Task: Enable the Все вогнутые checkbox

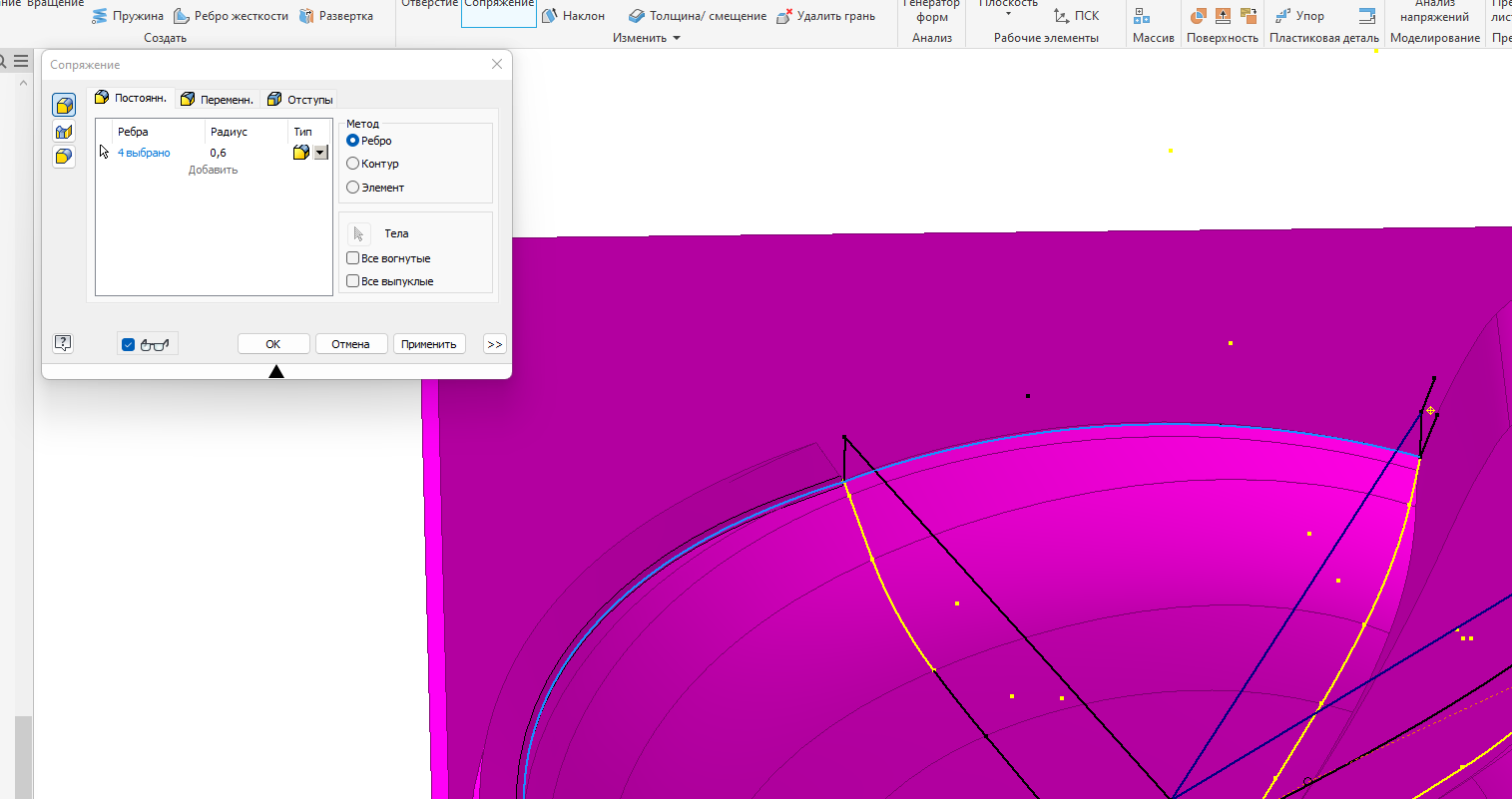Action: click(352, 257)
